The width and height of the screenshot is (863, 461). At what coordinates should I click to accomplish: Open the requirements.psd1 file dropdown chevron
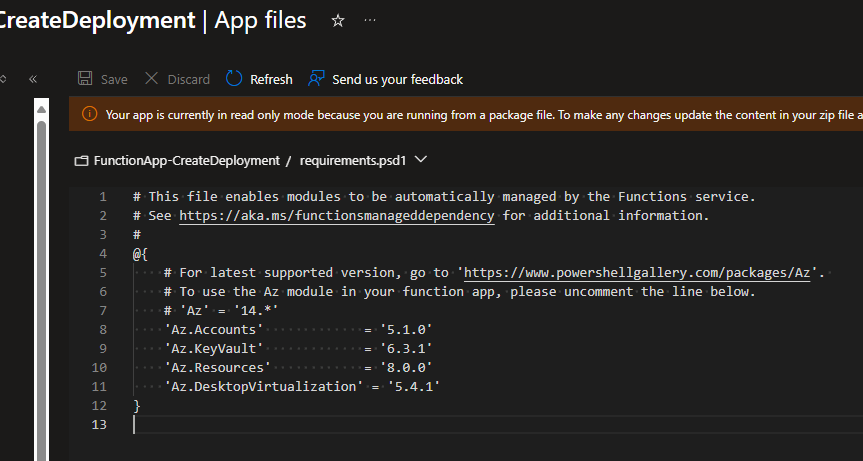tap(420, 160)
